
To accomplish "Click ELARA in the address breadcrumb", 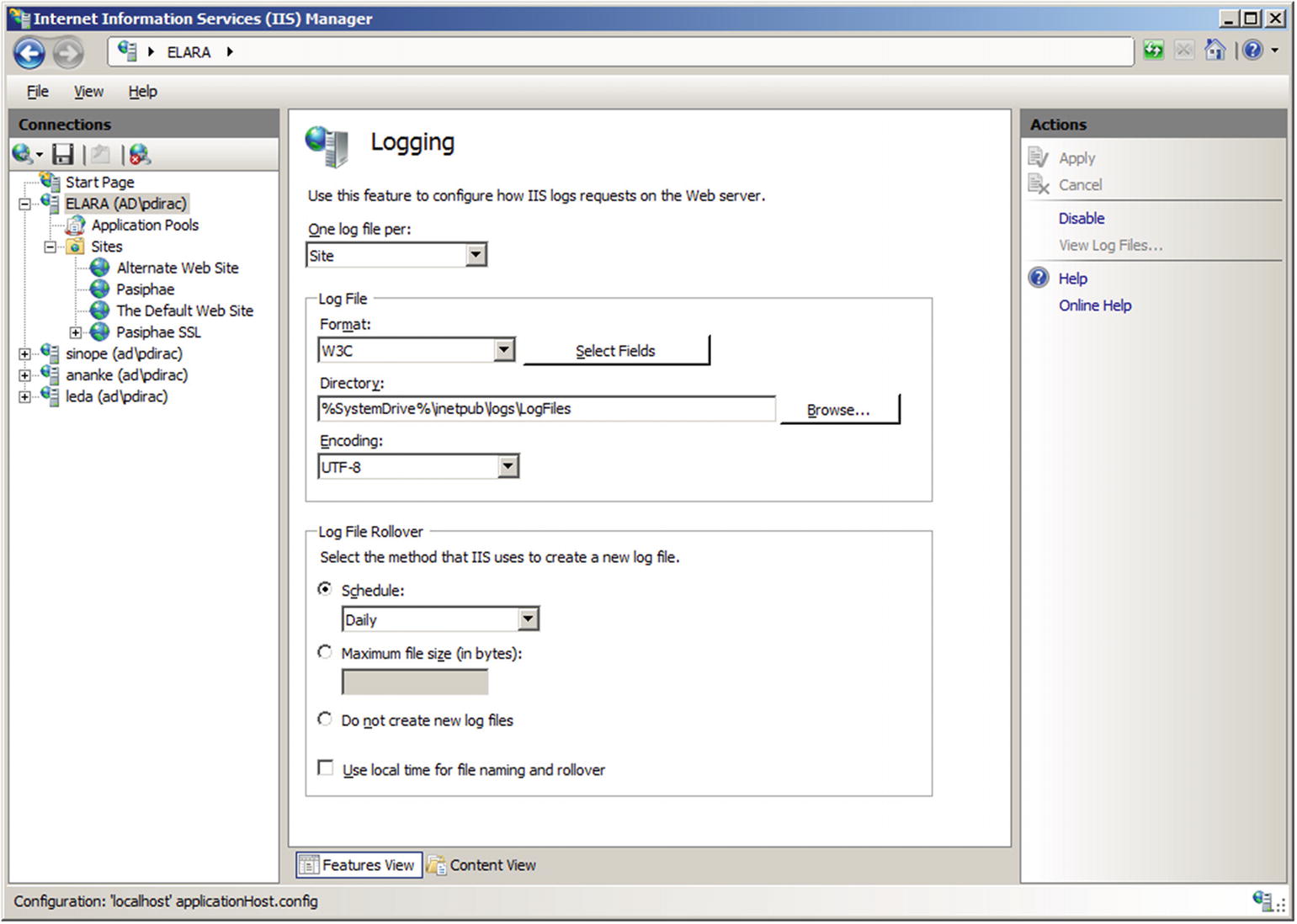I will pos(189,52).
